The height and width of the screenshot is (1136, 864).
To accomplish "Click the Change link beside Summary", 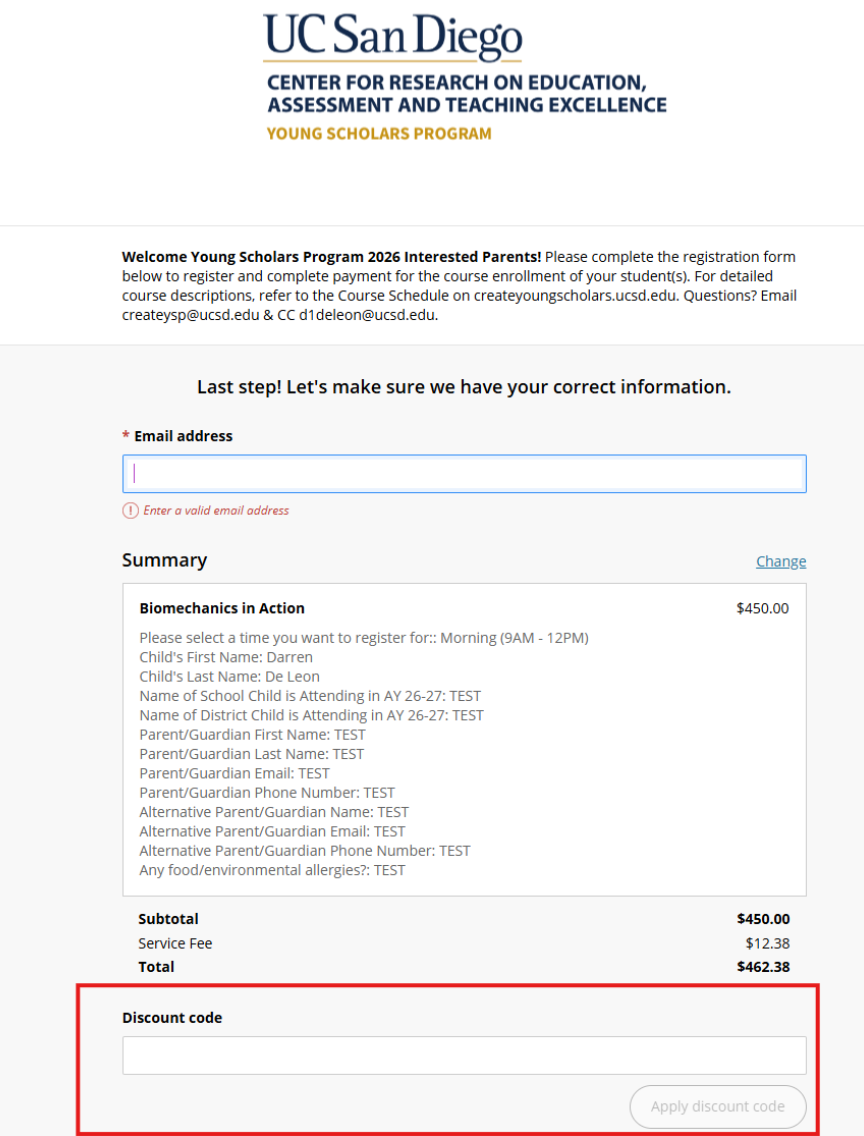I will click(x=781, y=561).
